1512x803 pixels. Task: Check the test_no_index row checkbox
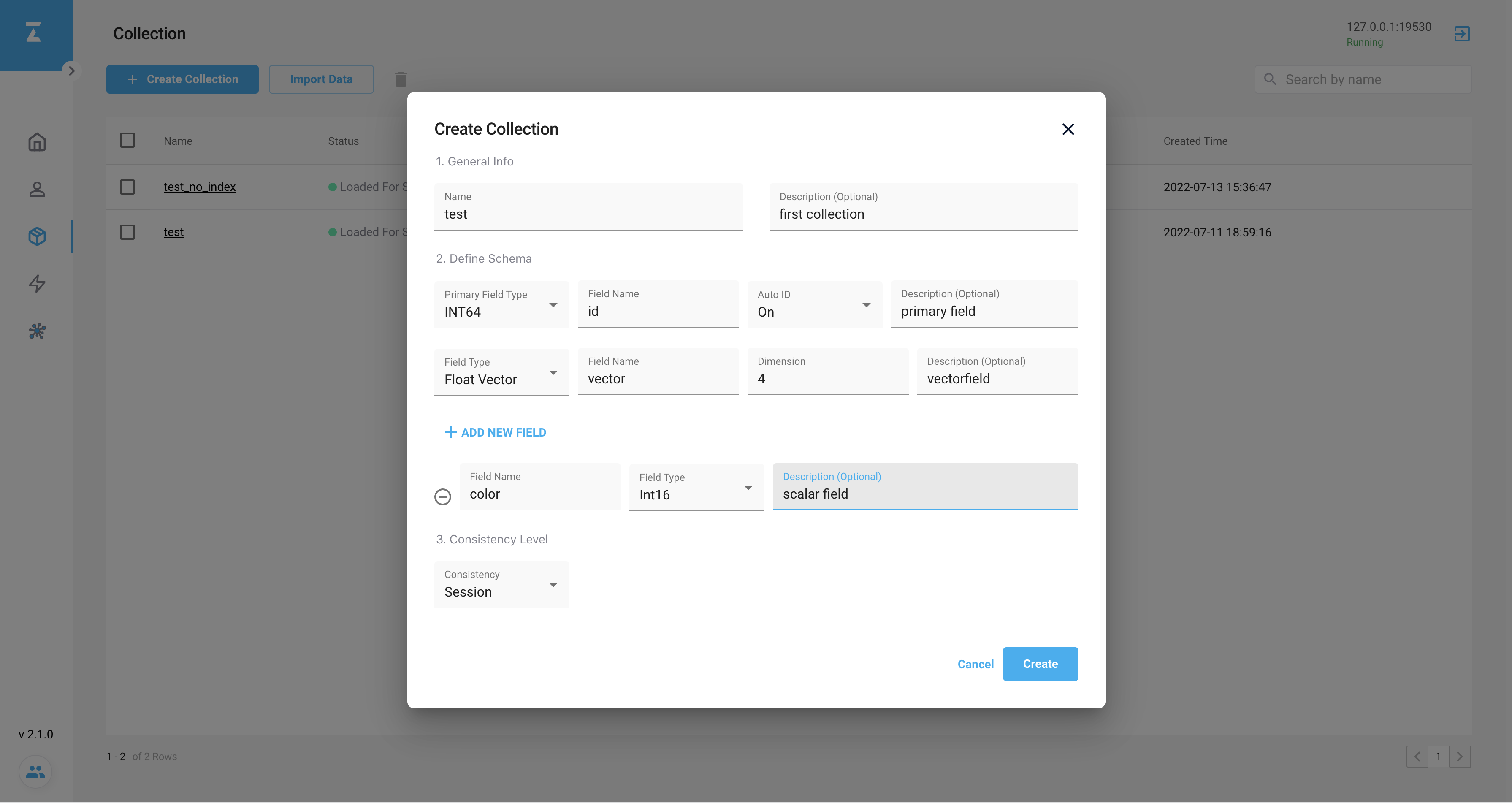(x=127, y=187)
